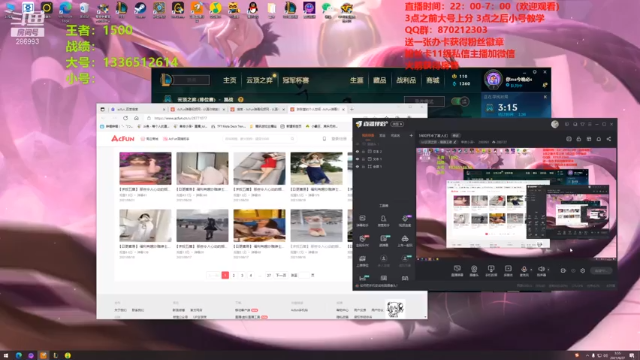The height and width of the screenshot is (360, 640).
Task: Click the League client logo button
Action: click(x=166, y=80)
